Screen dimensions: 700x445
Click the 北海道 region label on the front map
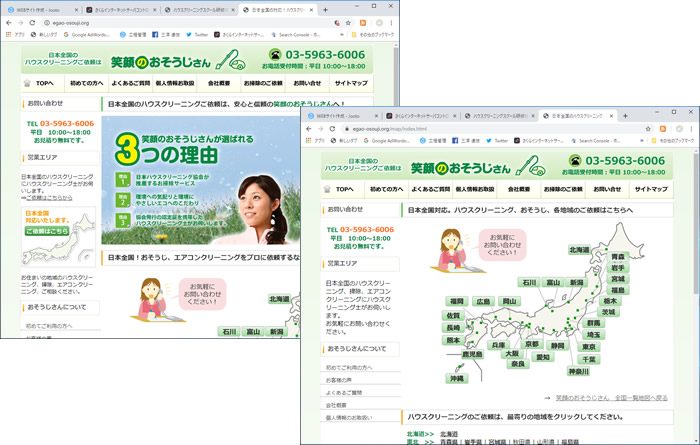click(580, 250)
